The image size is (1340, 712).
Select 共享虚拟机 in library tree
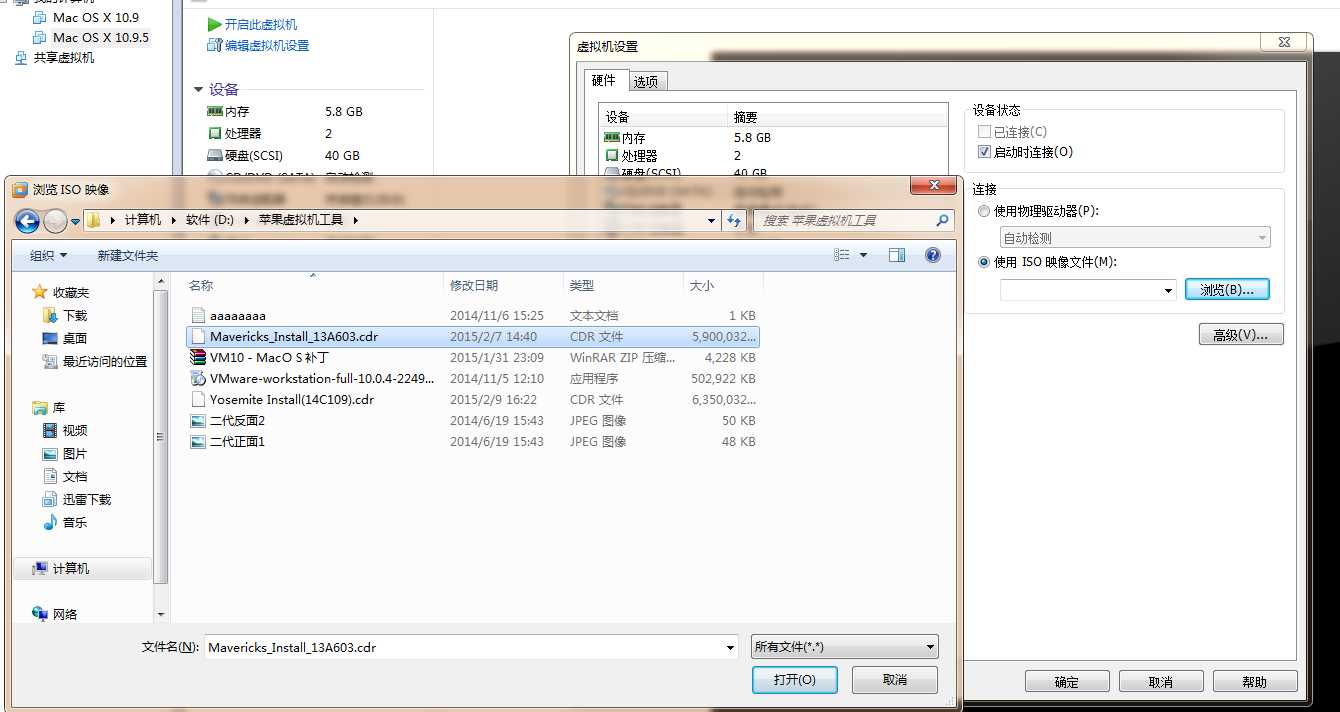pos(54,57)
